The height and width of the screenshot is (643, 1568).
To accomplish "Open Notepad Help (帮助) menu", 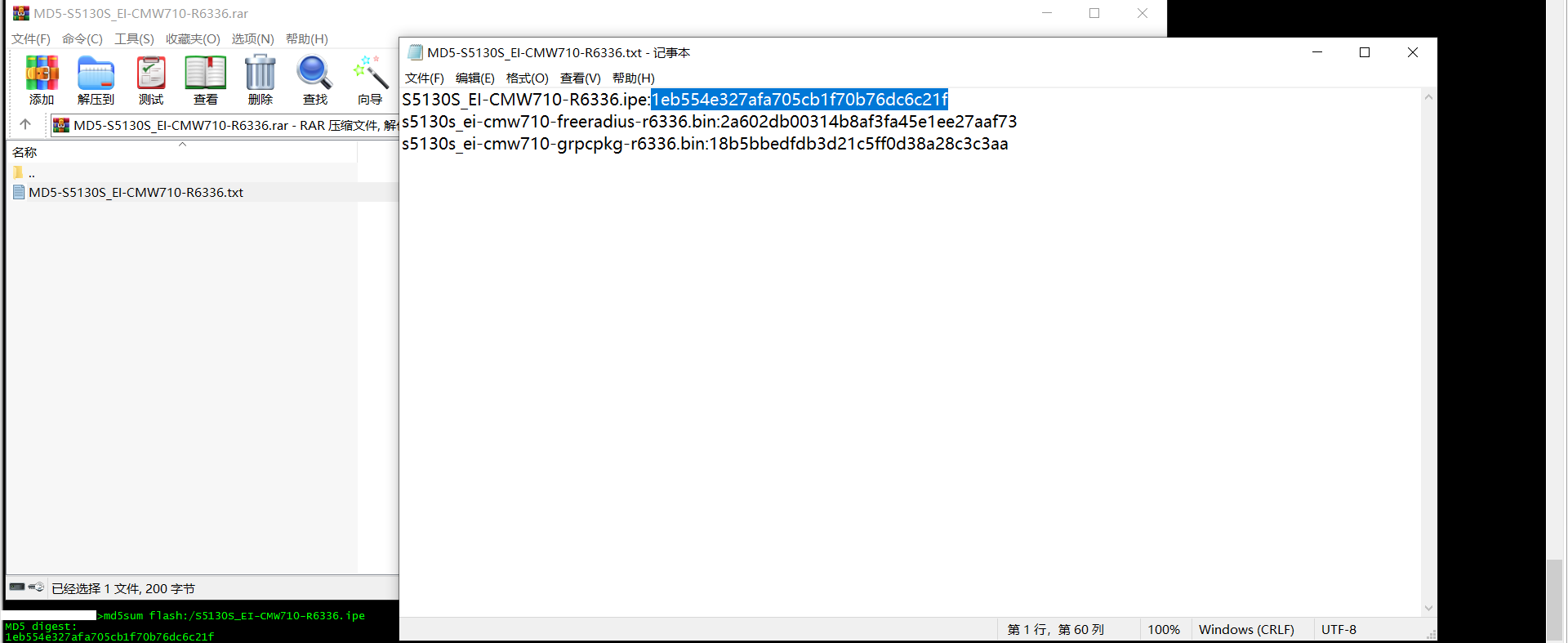I will click(634, 78).
